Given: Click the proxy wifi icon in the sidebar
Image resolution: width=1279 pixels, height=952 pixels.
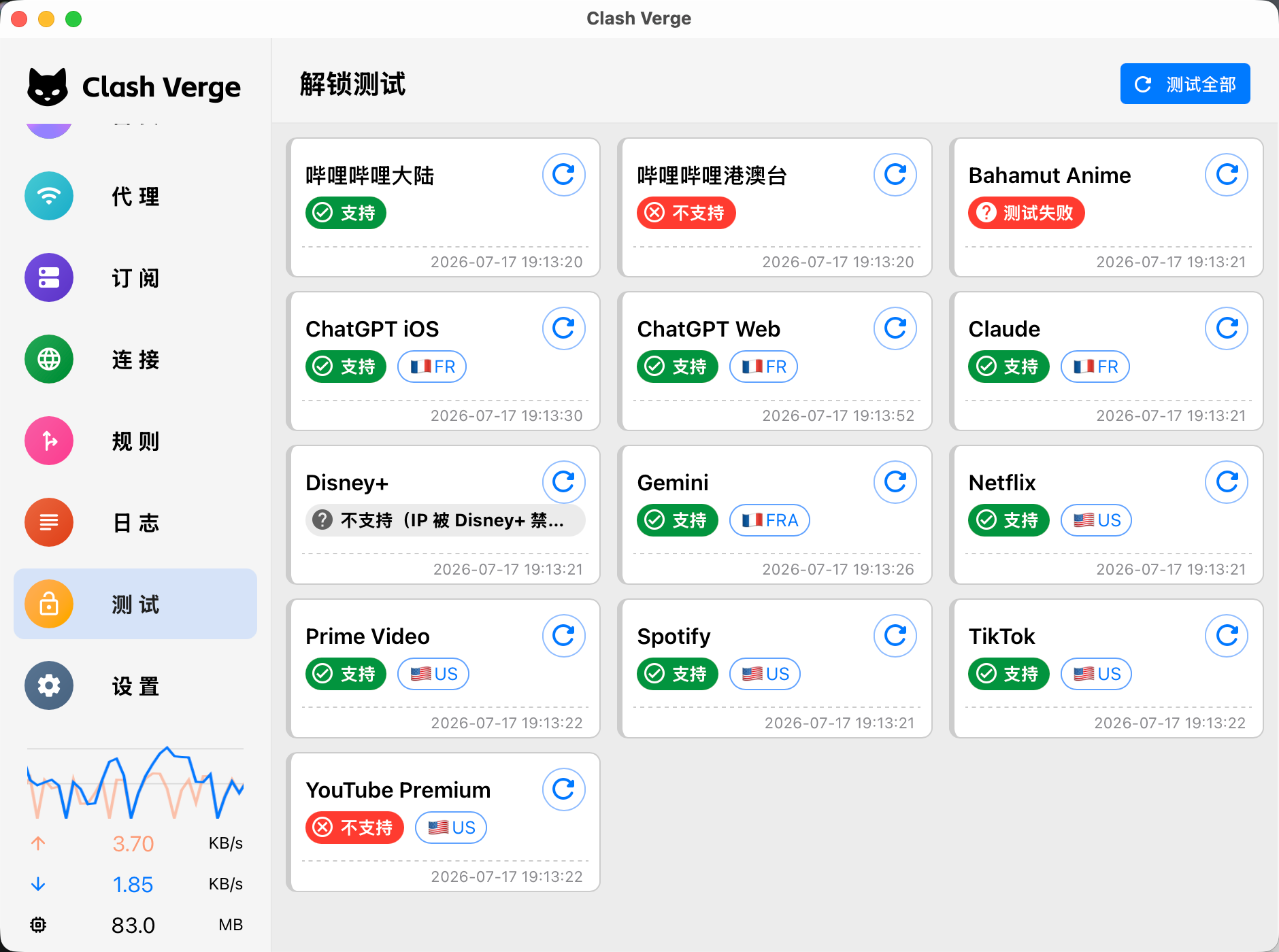Looking at the screenshot, I should tap(49, 197).
